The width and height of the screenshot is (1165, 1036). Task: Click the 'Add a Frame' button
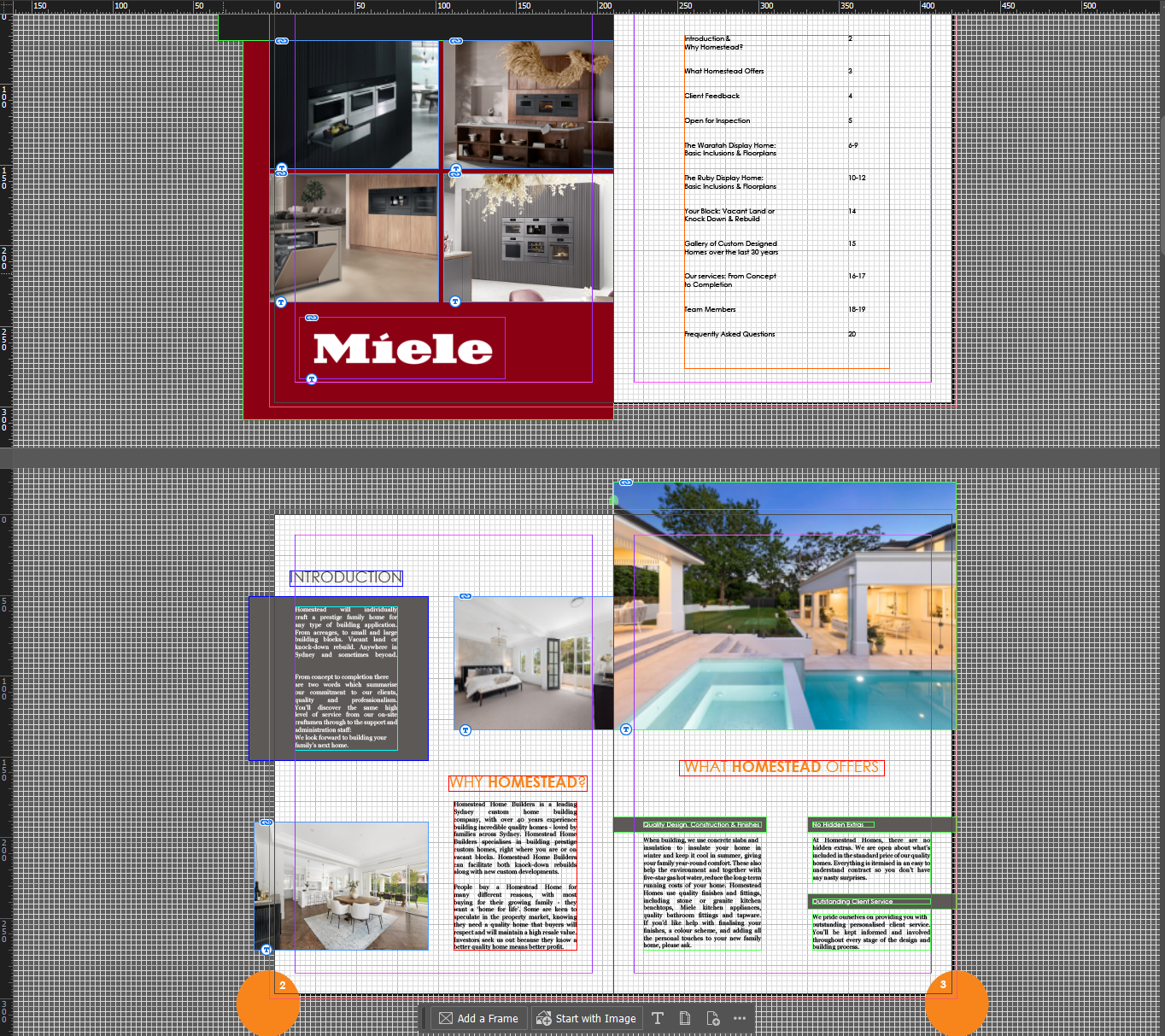pos(478,1018)
